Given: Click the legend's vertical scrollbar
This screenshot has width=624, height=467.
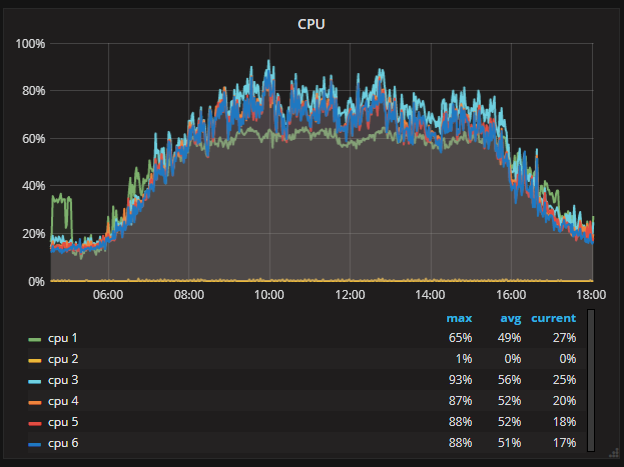Looking at the screenshot, I should [591, 380].
